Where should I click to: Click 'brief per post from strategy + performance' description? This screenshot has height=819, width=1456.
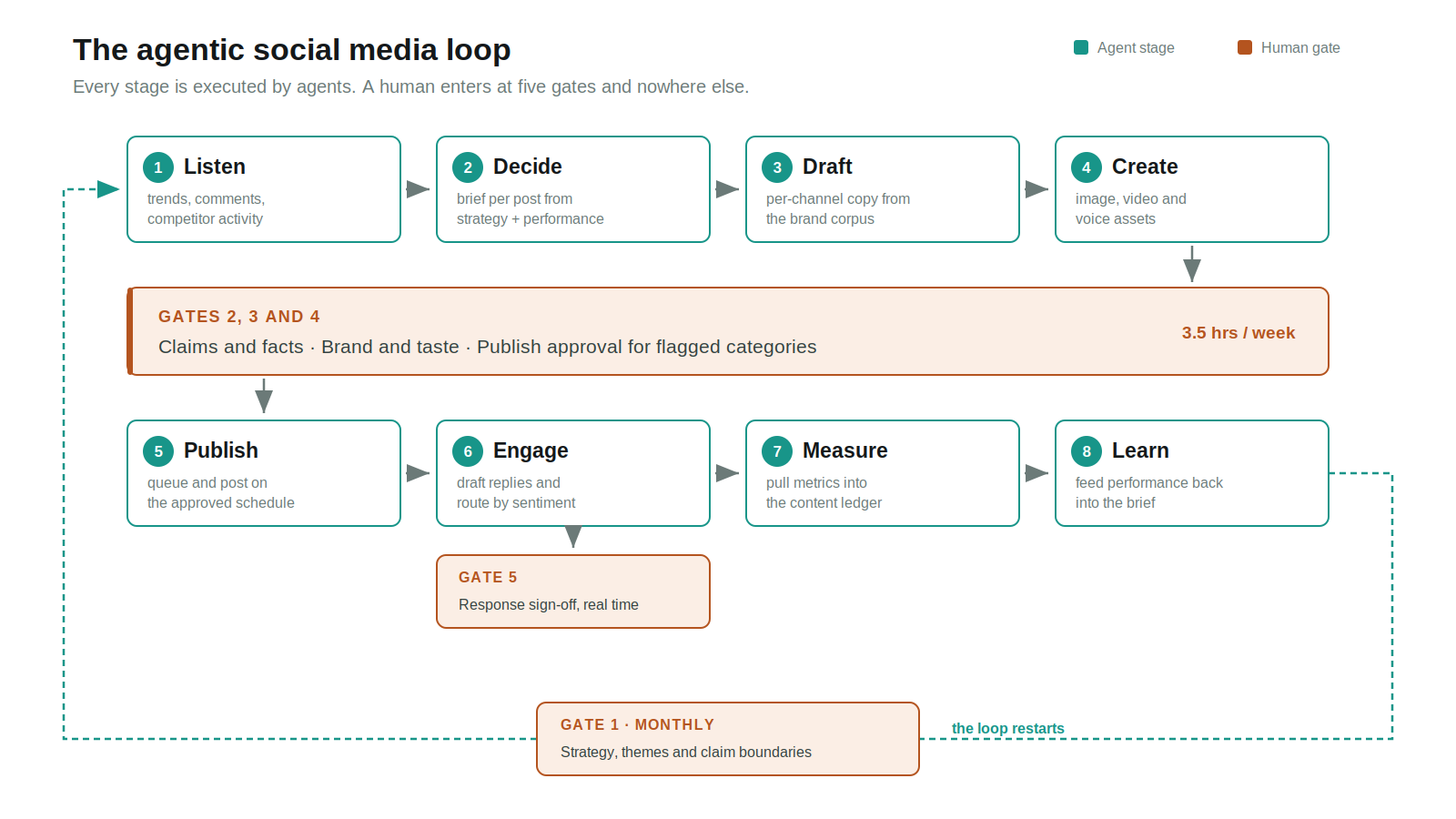click(531, 208)
